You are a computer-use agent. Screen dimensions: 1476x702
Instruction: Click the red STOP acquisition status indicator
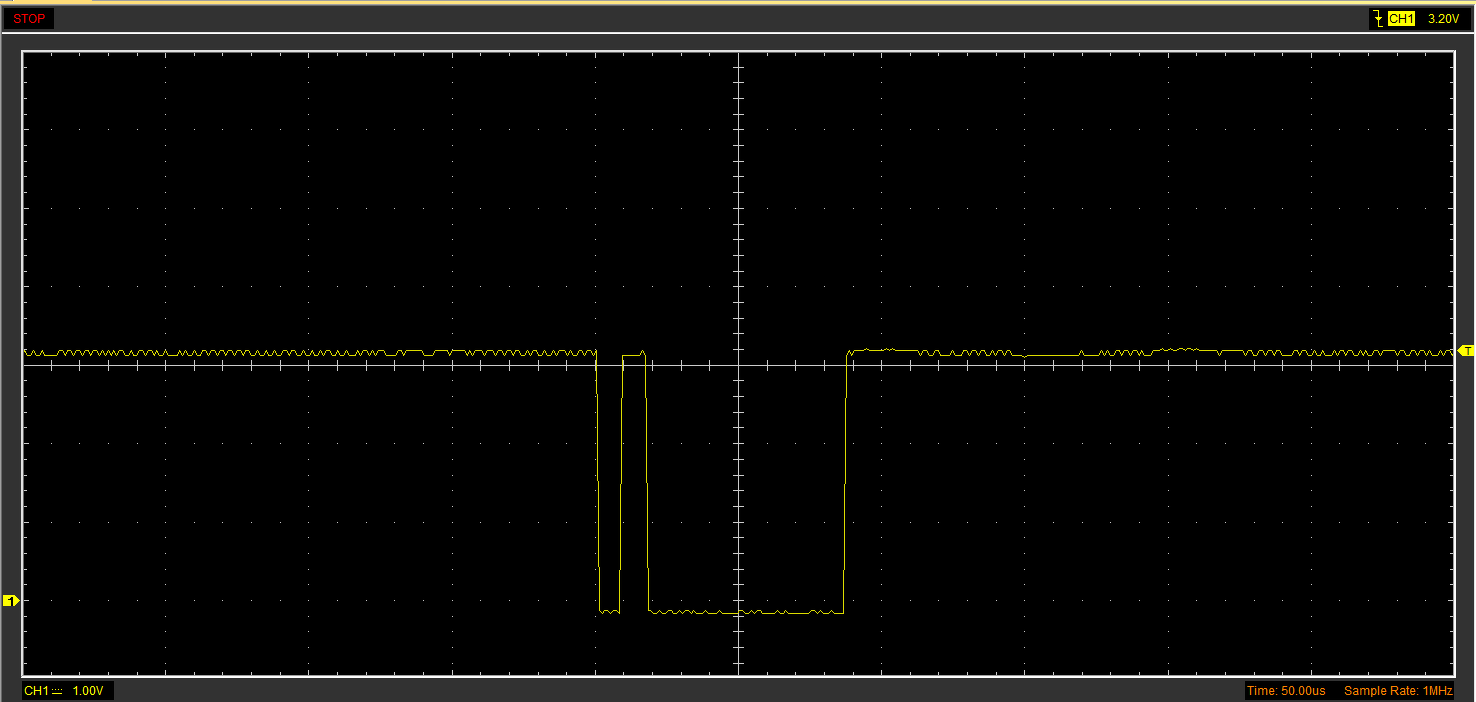coord(29,19)
